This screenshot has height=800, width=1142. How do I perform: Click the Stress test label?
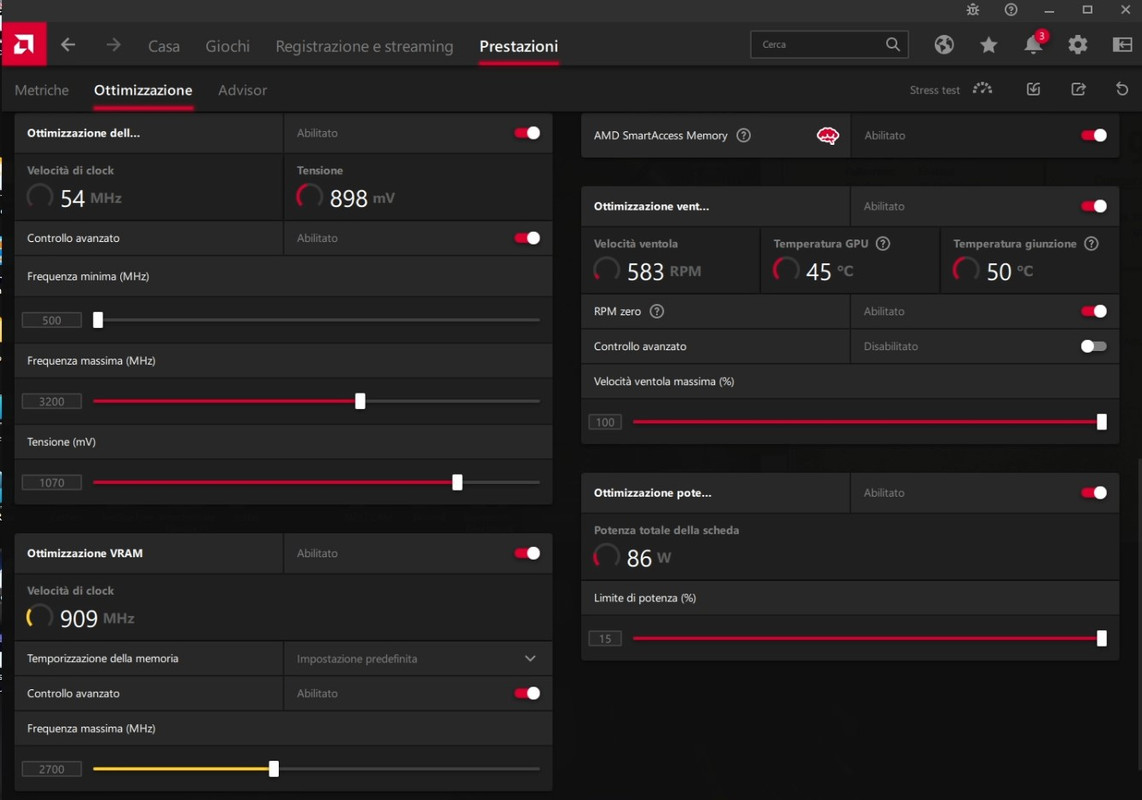[x=934, y=90]
